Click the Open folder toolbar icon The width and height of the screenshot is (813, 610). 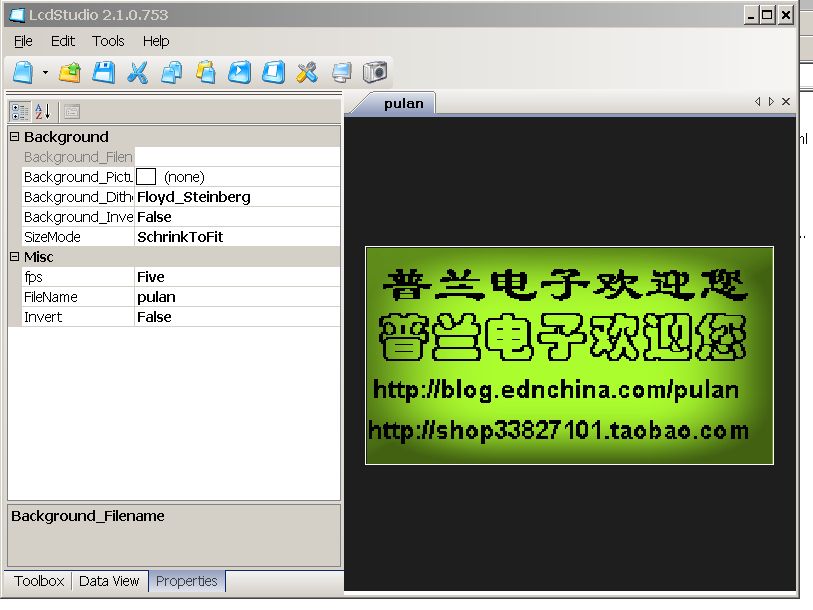(70, 72)
